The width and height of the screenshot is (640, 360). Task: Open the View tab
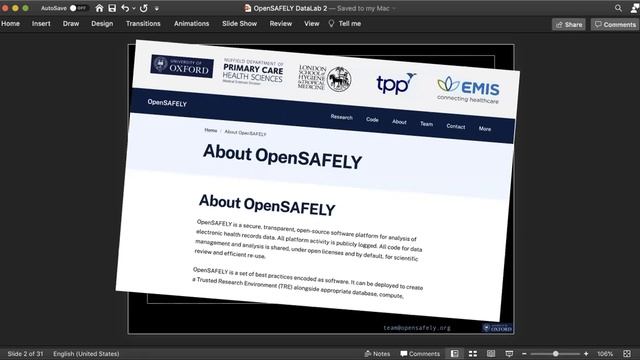[x=311, y=24]
